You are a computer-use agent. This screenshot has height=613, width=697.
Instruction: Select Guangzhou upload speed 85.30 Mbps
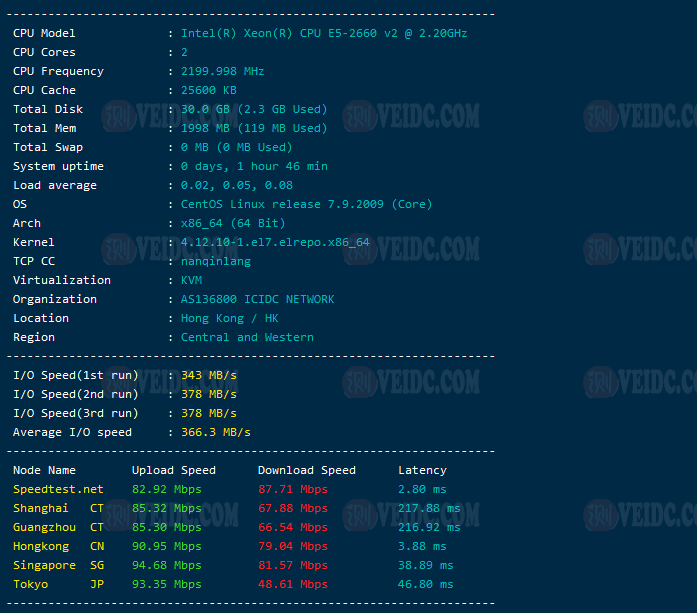pyautogui.click(x=166, y=528)
